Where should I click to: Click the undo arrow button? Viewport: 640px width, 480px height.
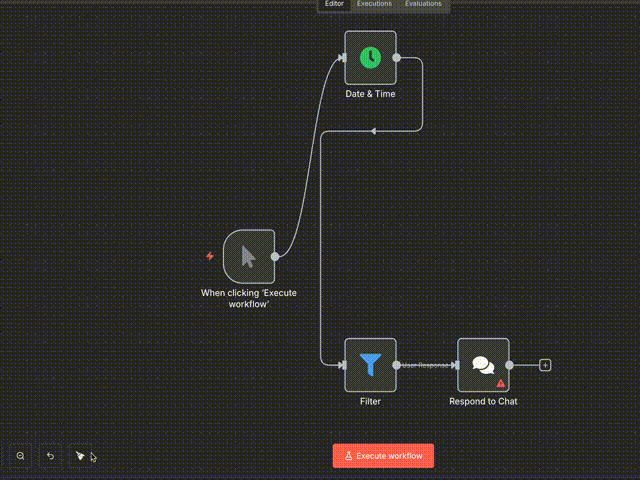50,456
